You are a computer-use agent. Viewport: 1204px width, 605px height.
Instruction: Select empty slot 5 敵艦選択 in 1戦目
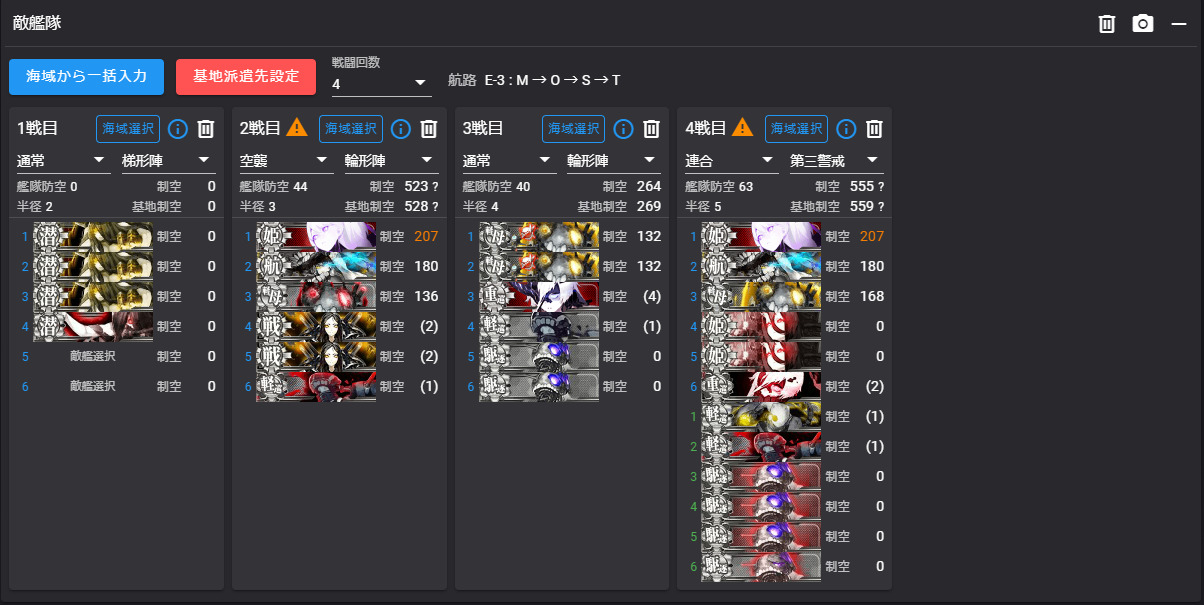coord(93,356)
